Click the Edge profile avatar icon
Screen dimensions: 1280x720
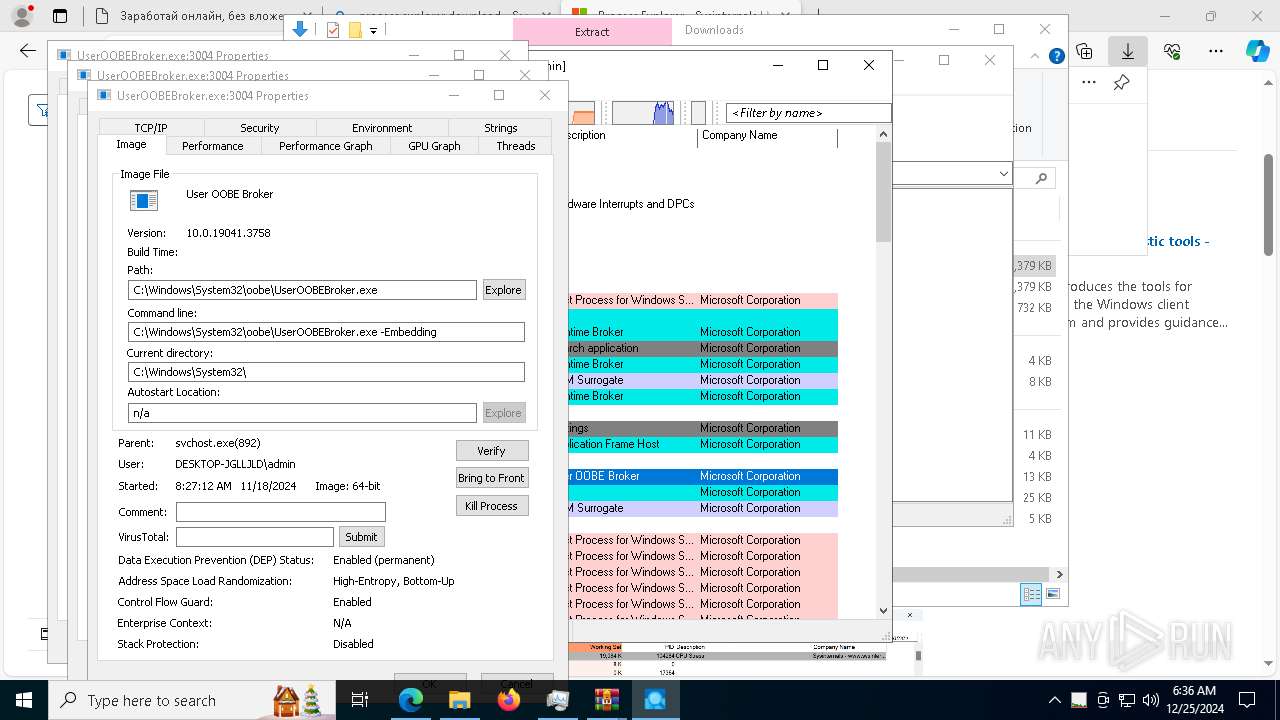click(21, 16)
